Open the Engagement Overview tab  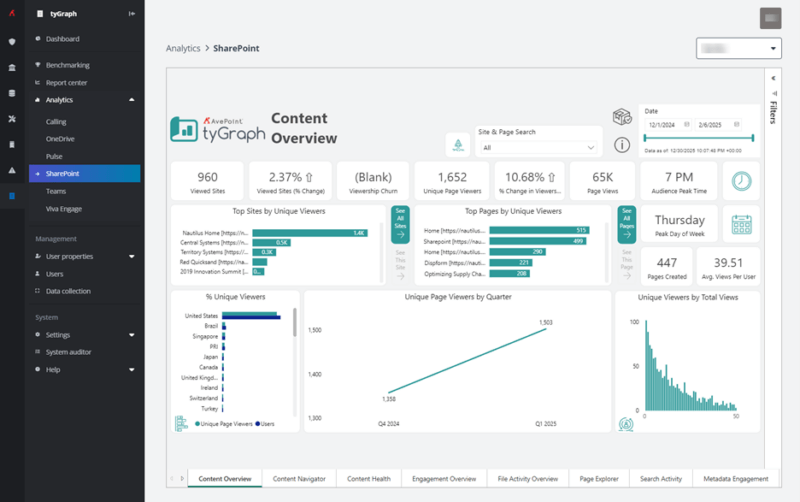click(x=445, y=479)
